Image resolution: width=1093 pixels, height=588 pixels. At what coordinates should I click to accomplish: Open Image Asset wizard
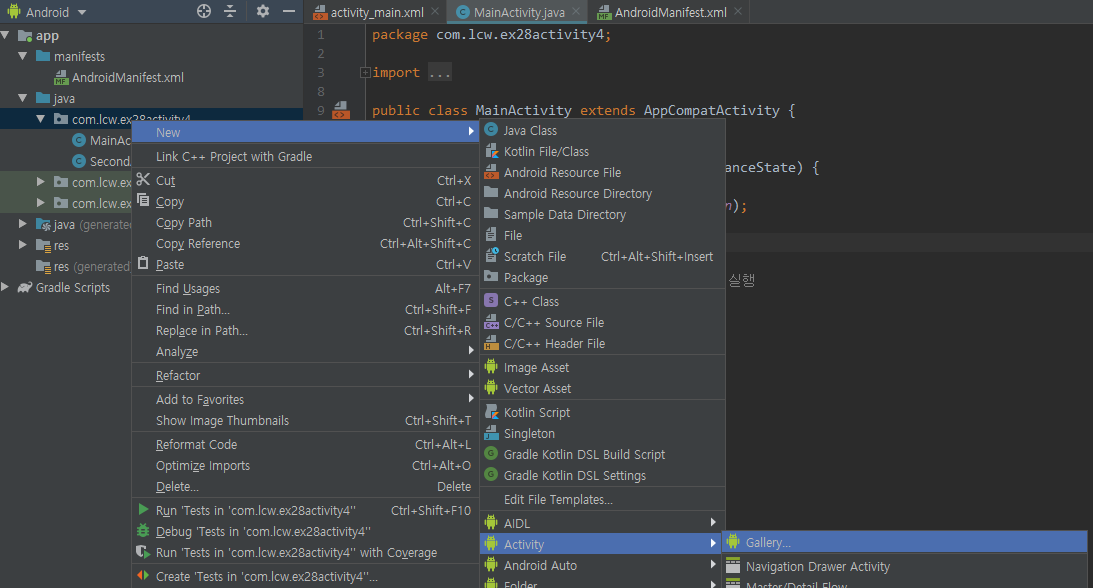click(x=602, y=367)
